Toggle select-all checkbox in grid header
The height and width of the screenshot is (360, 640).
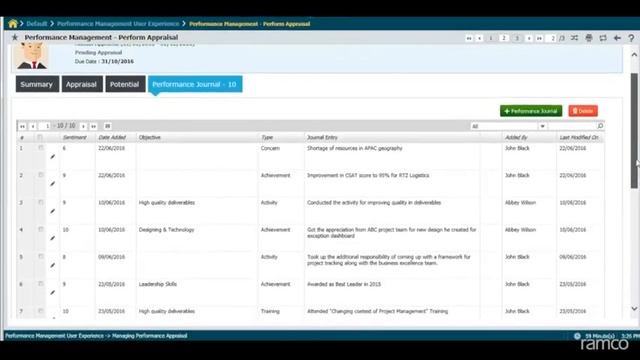coord(40,138)
